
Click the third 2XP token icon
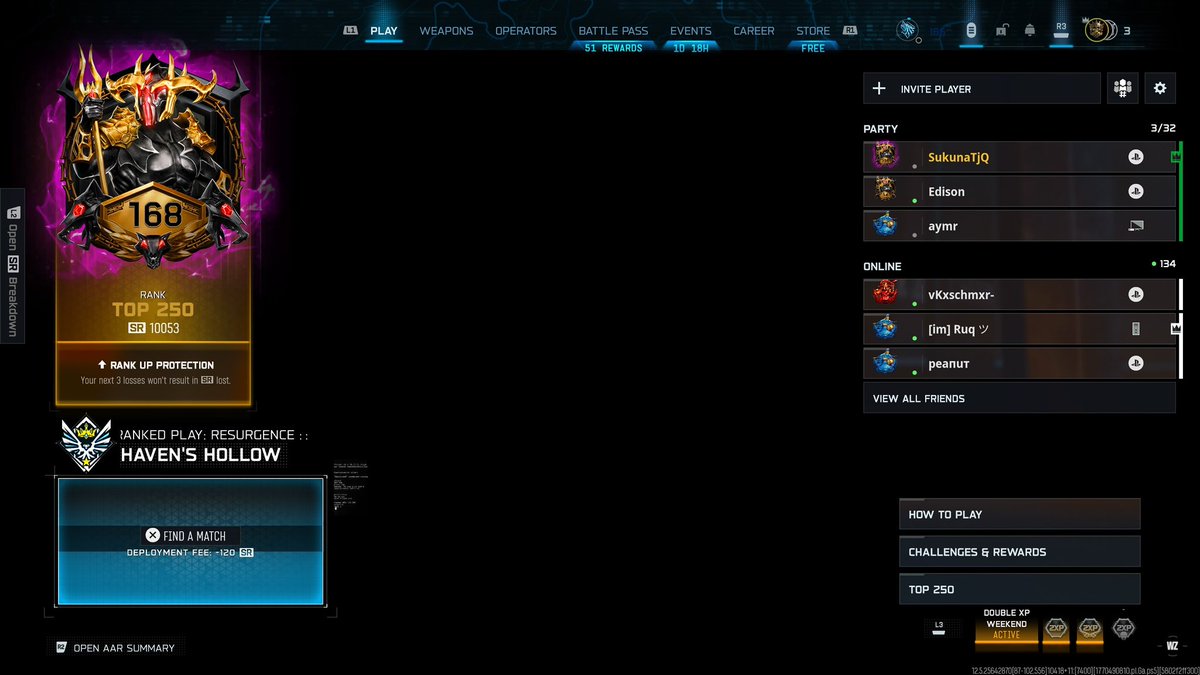pyautogui.click(x=1124, y=628)
